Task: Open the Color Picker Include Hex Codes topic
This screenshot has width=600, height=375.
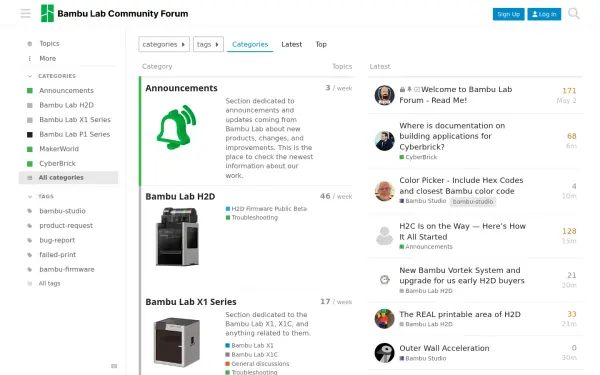Action: [461, 186]
